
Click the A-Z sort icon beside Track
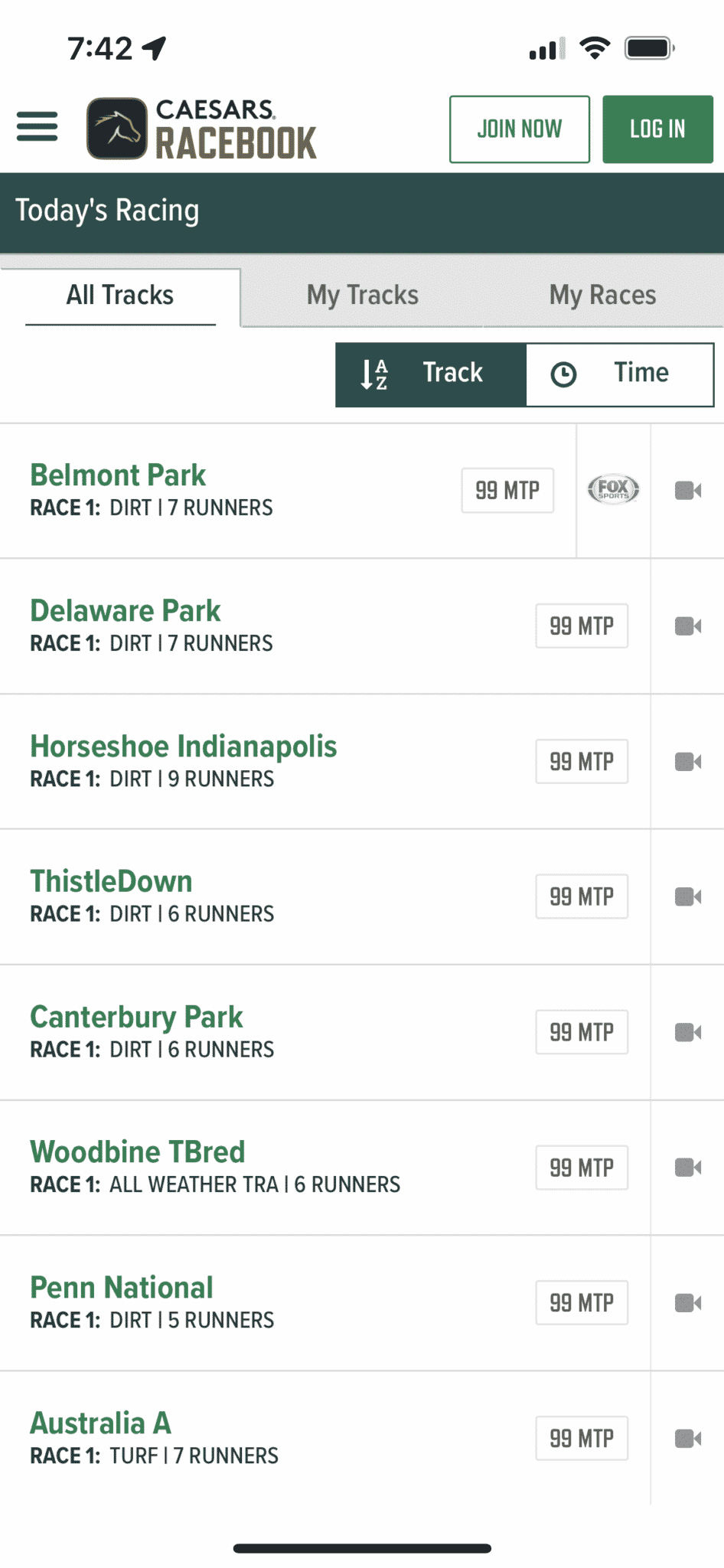pyautogui.click(x=374, y=374)
